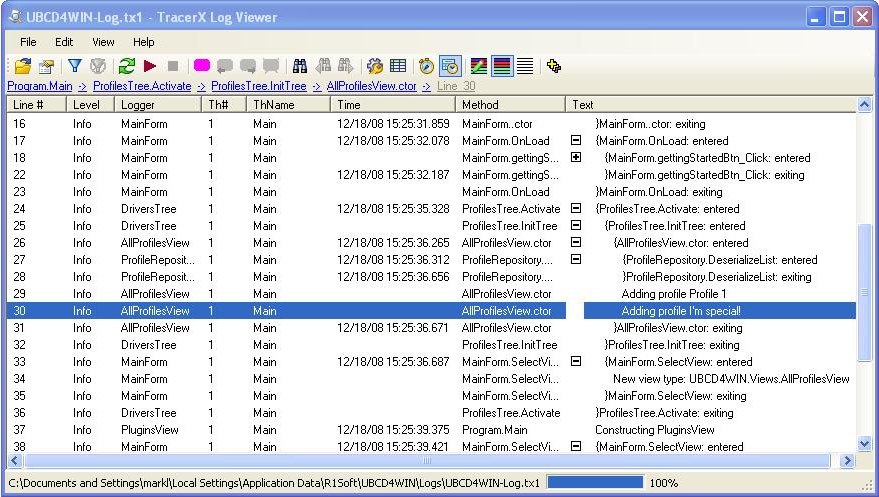Collapse the MainForm.SelectView entered row at line 38
The image size is (879, 497).
(576, 446)
